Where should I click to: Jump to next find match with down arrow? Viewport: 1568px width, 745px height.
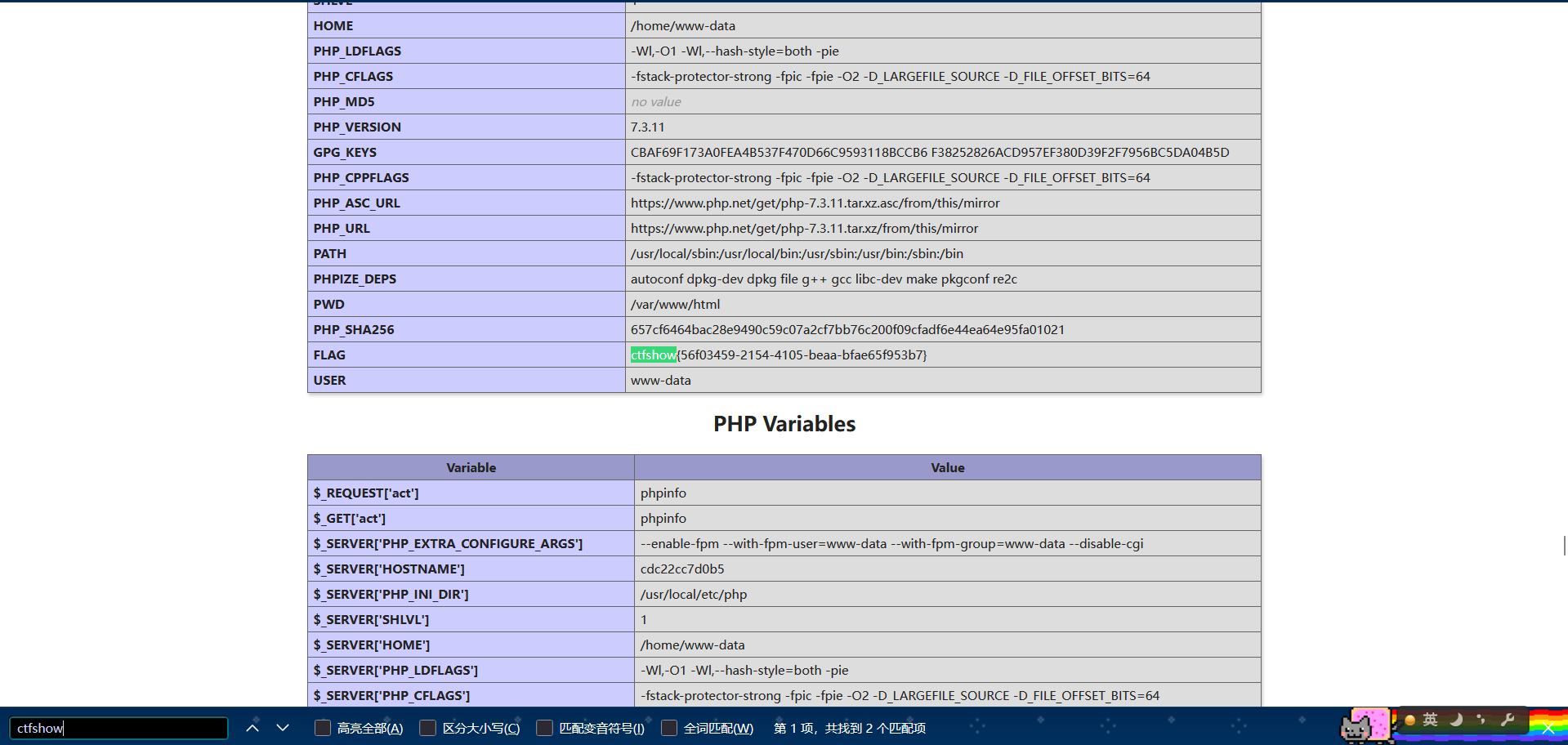pyautogui.click(x=283, y=728)
